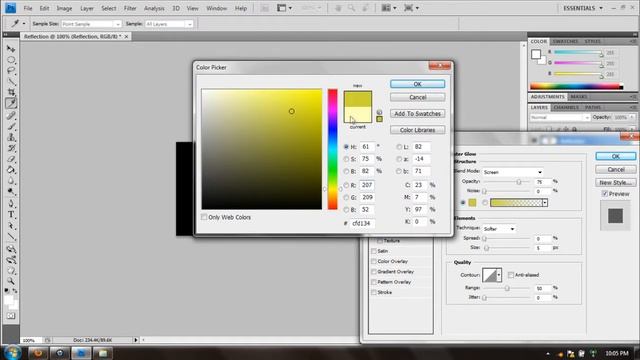Open Blend Mode Screen dropdown
The height and width of the screenshot is (360, 640).
coord(513,172)
